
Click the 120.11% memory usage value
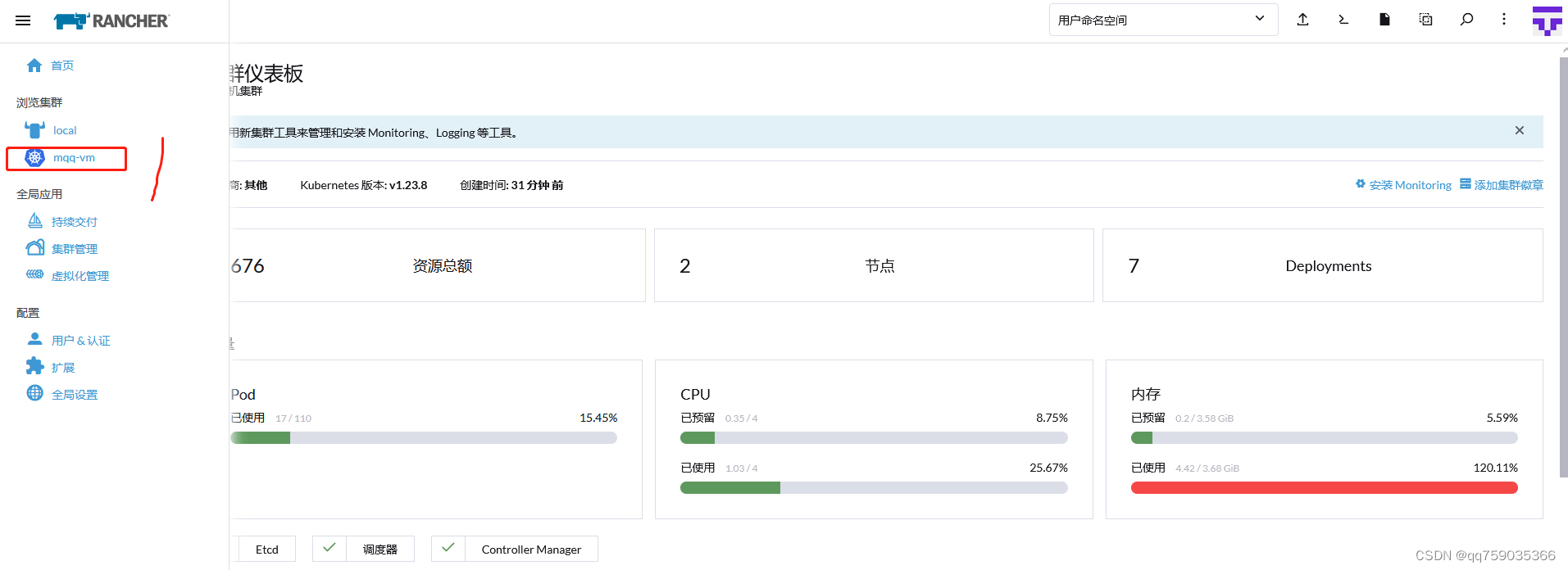[x=1496, y=468]
